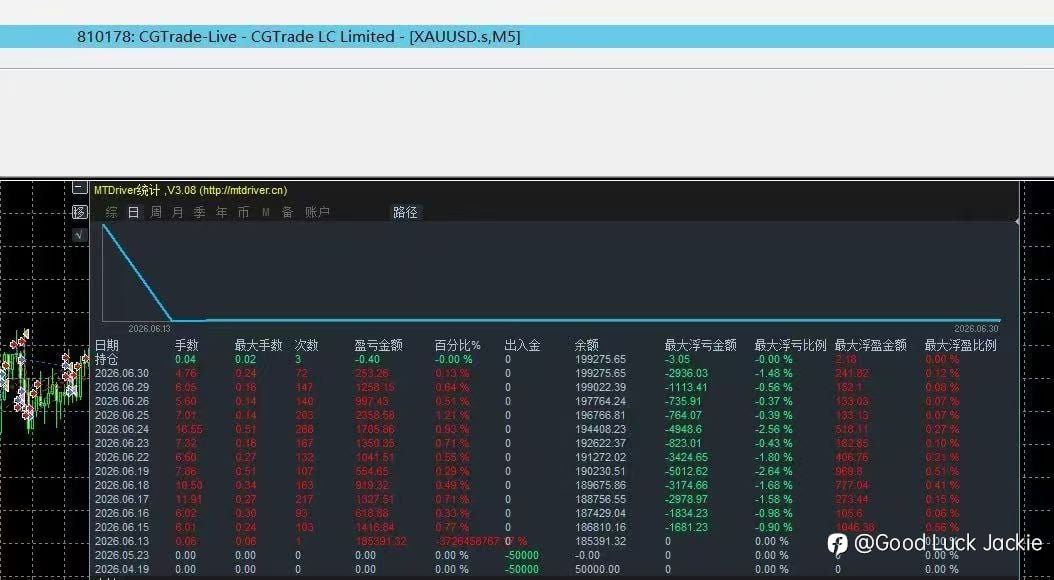
Task: Click the percentage value 1.21 %
Action: coord(451,415)
